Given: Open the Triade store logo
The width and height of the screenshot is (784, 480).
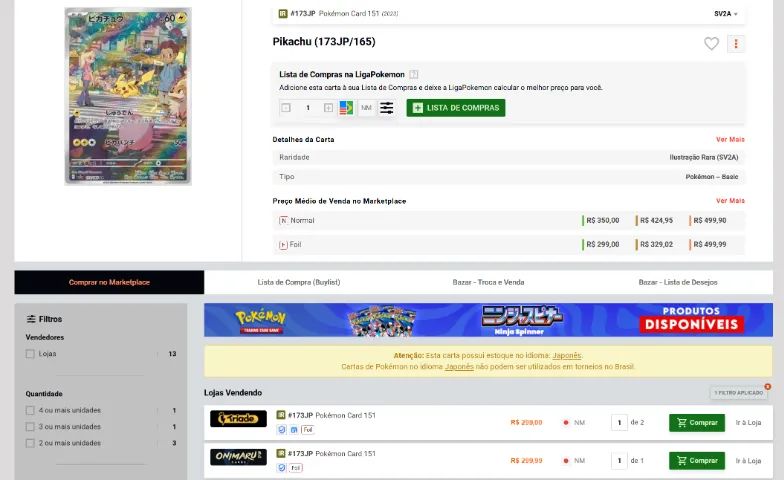Looking at the screenshot, I should point(238,418).
